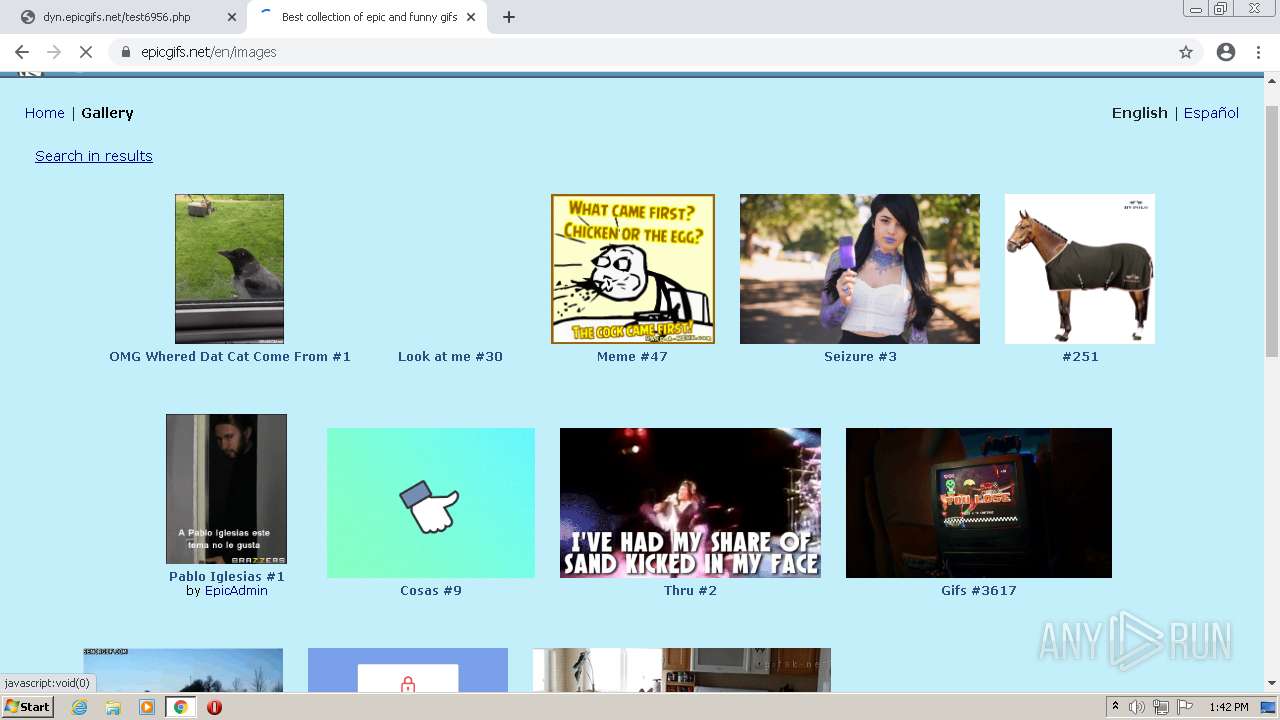Go to the Home page link
Screen dimensions: 1280x720
(x=45, y=113)
